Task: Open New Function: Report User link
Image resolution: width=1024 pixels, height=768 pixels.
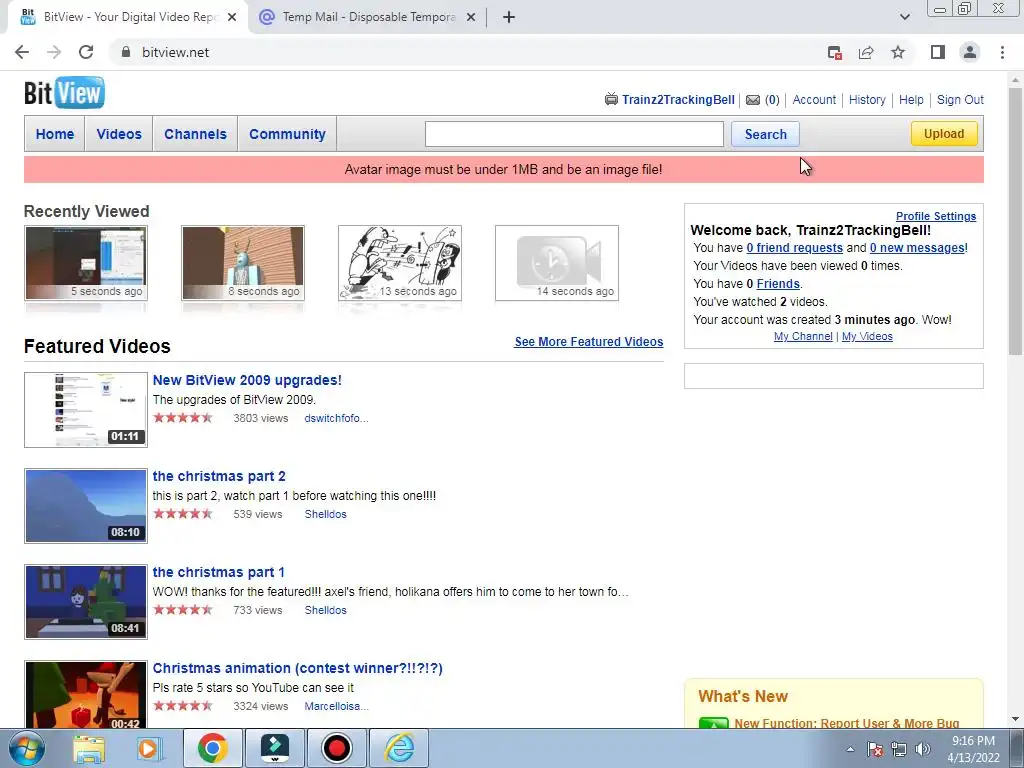Action: point(846,723)
